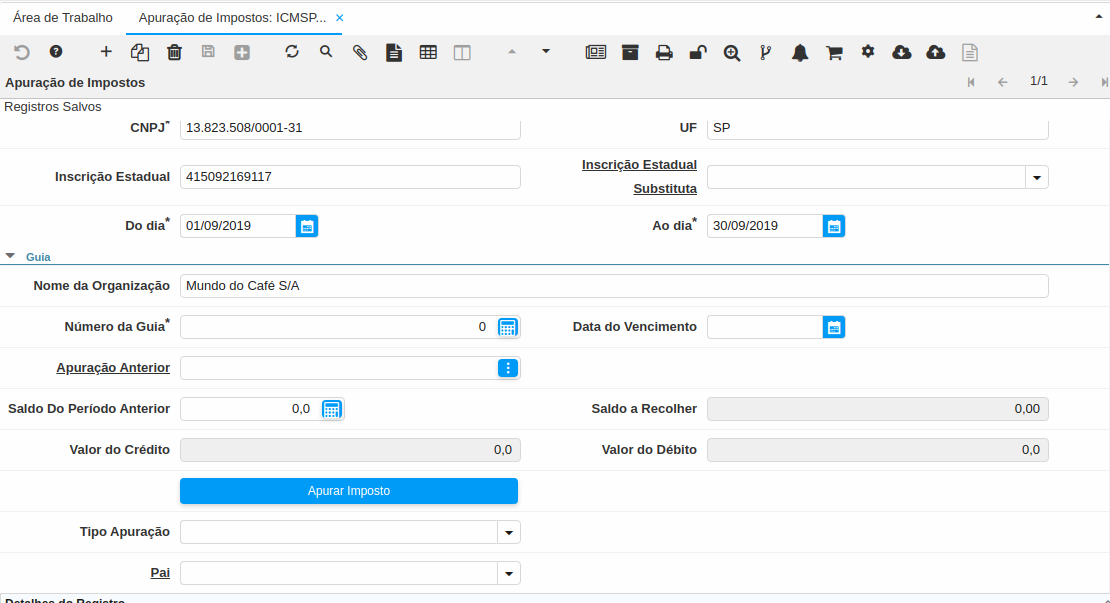This screenshot has height=603, width=1110.
Task: Click the Help question mark icon
Action: (56, 52)
